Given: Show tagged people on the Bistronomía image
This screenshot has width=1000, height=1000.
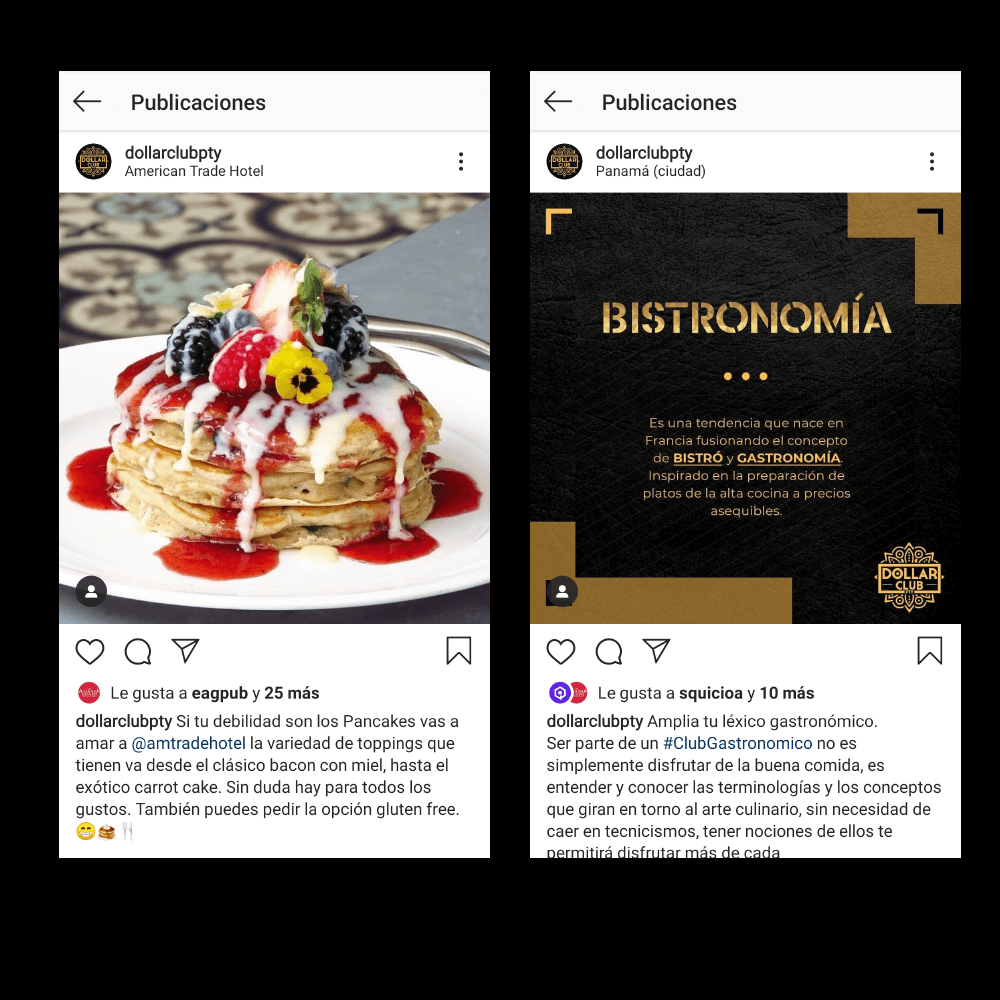Looking at the screenshot, I should click(x=562, y=591).
